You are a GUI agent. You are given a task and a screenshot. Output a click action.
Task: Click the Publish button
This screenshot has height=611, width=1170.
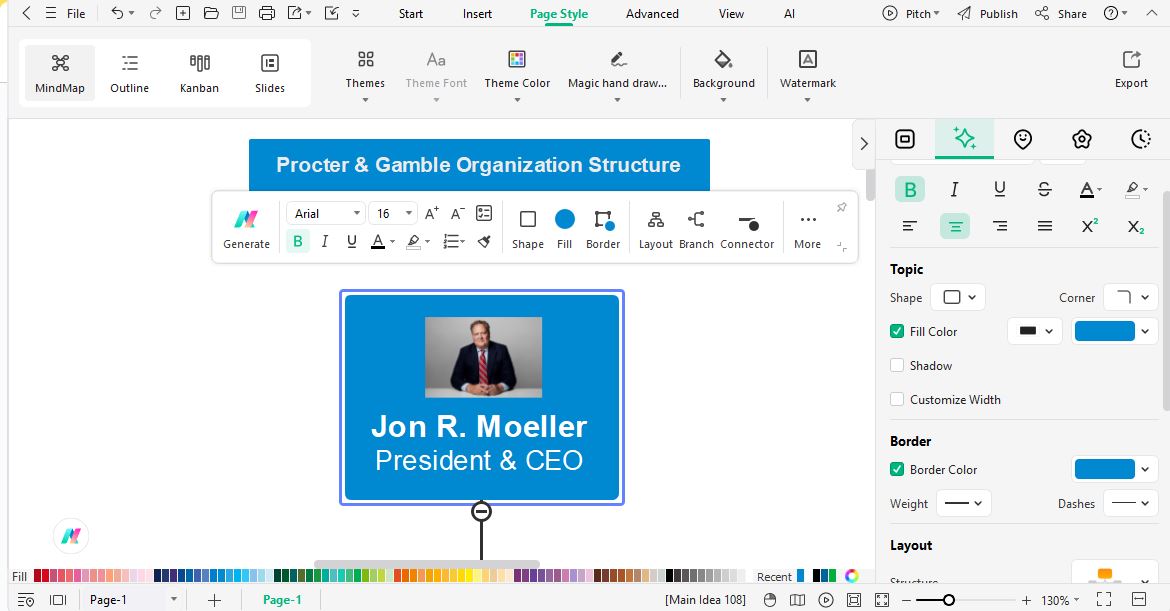pyautogui.click(x=988, y=13)
